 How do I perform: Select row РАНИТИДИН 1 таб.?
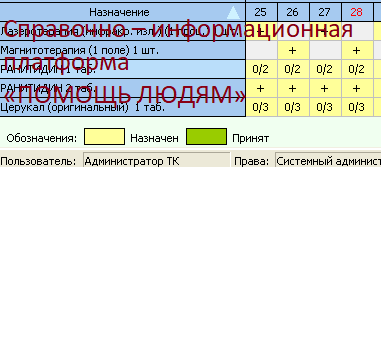(x=122, y=69)
